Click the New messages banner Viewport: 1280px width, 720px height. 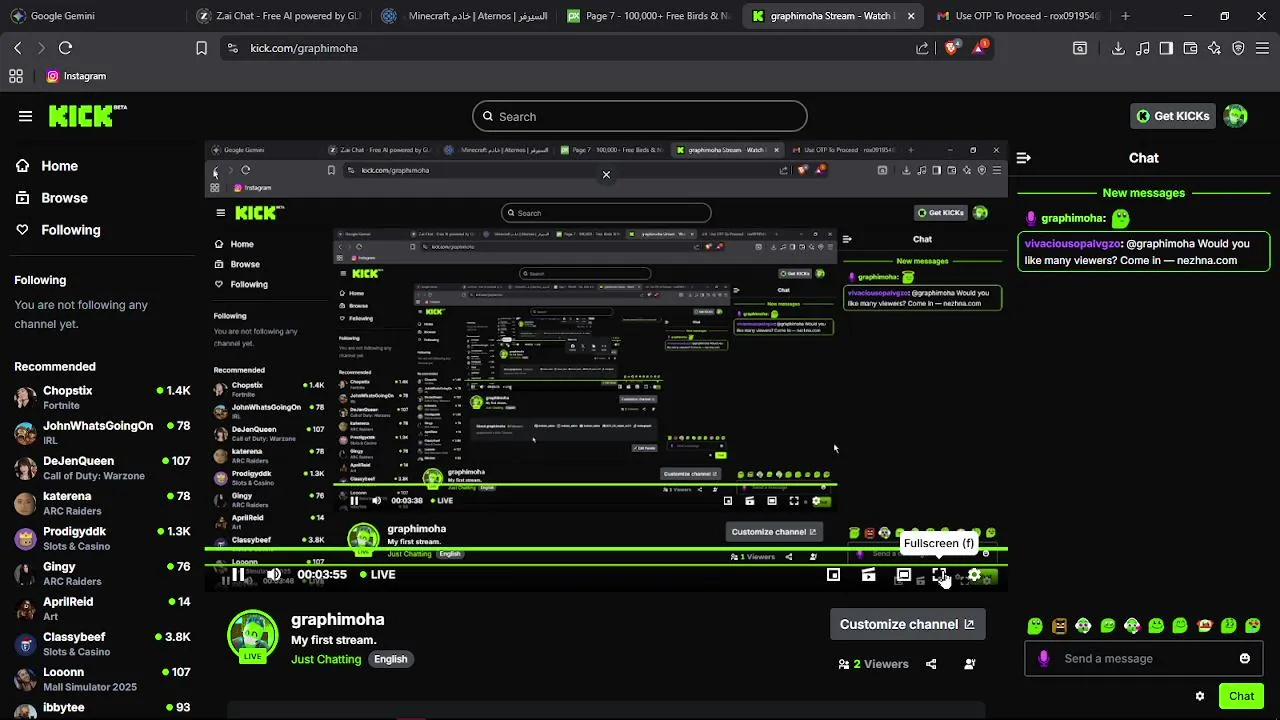pos(1143,193)
